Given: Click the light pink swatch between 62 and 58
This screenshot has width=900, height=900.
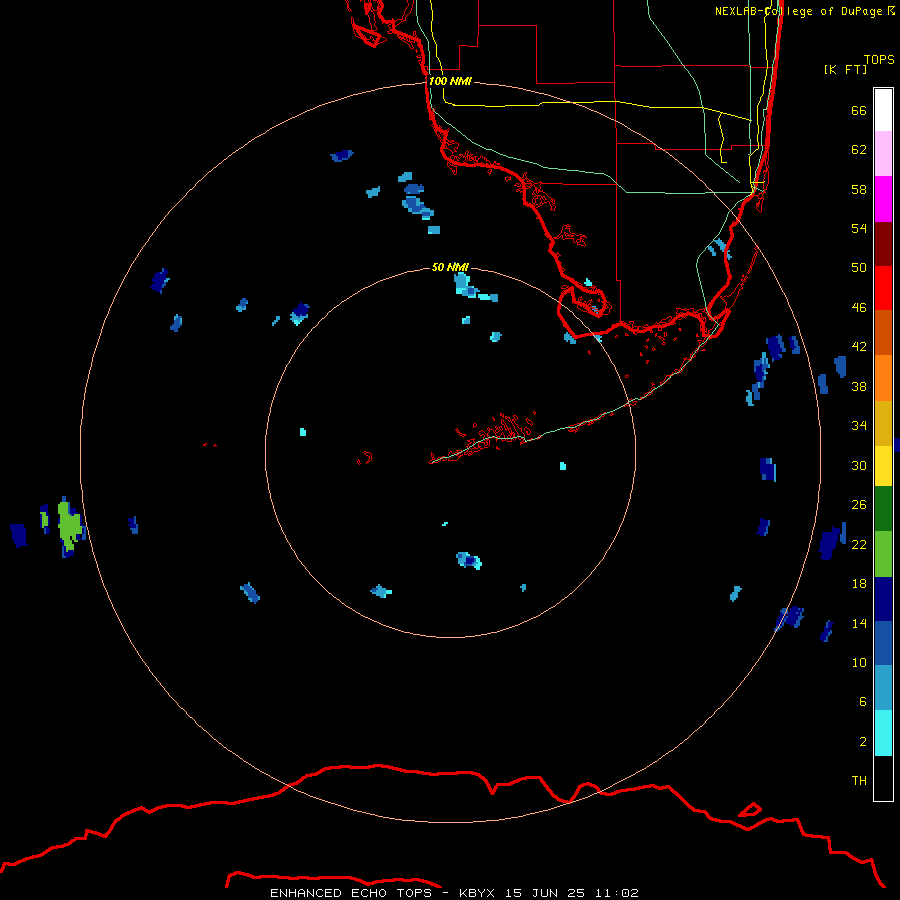Looking at the screenshot, I should click(x=883, y=154).
